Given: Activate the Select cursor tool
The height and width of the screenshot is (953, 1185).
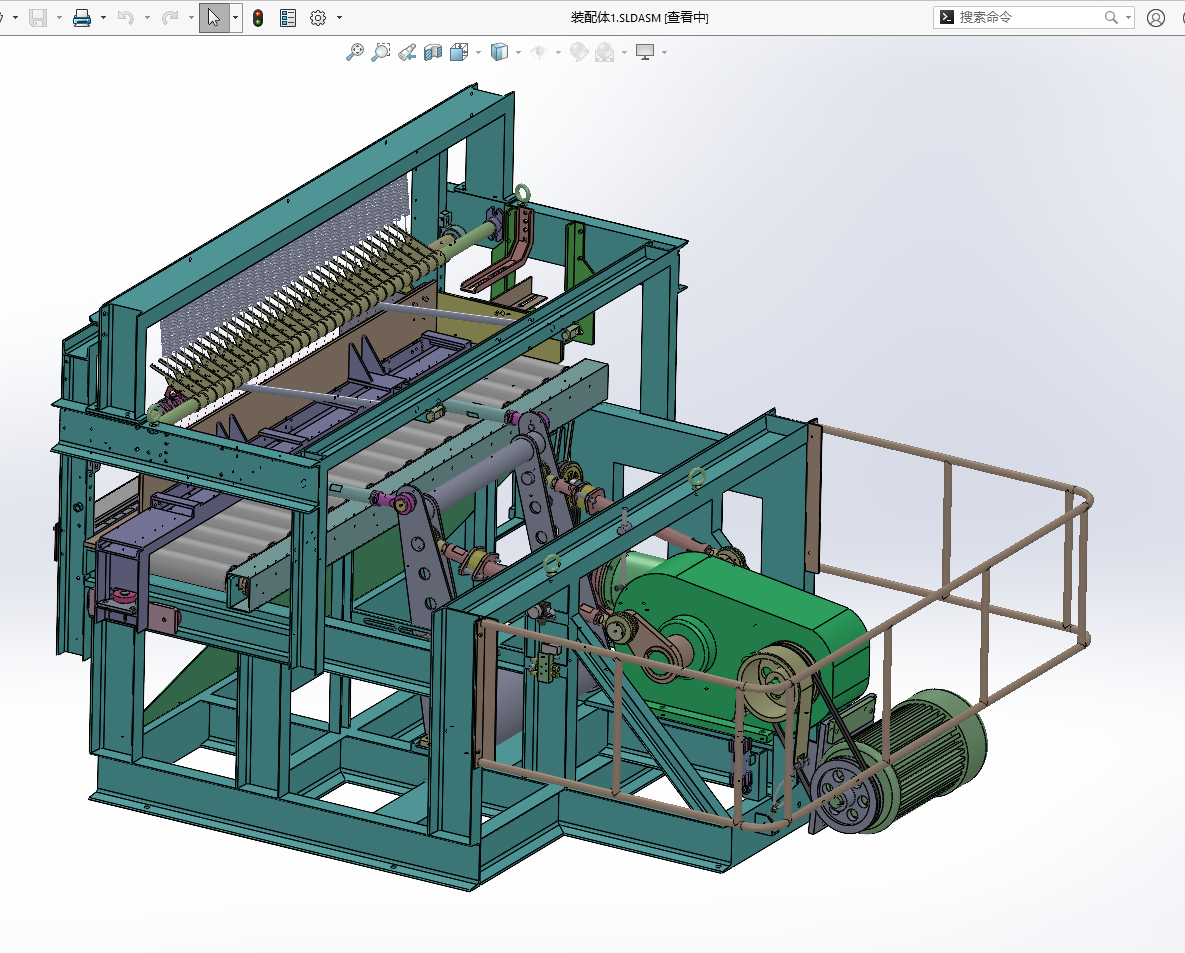Looking at the screenshot, I should [x=214, y=17].
